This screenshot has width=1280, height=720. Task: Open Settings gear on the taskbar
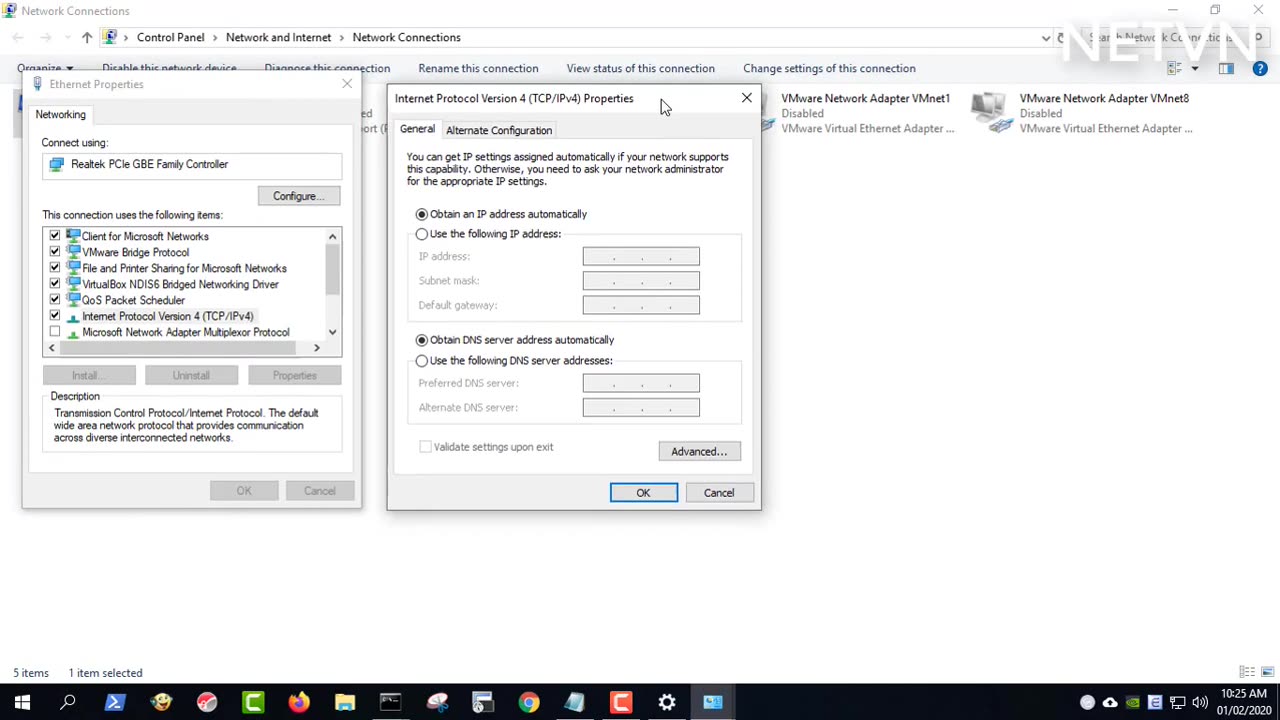(667, 702)
